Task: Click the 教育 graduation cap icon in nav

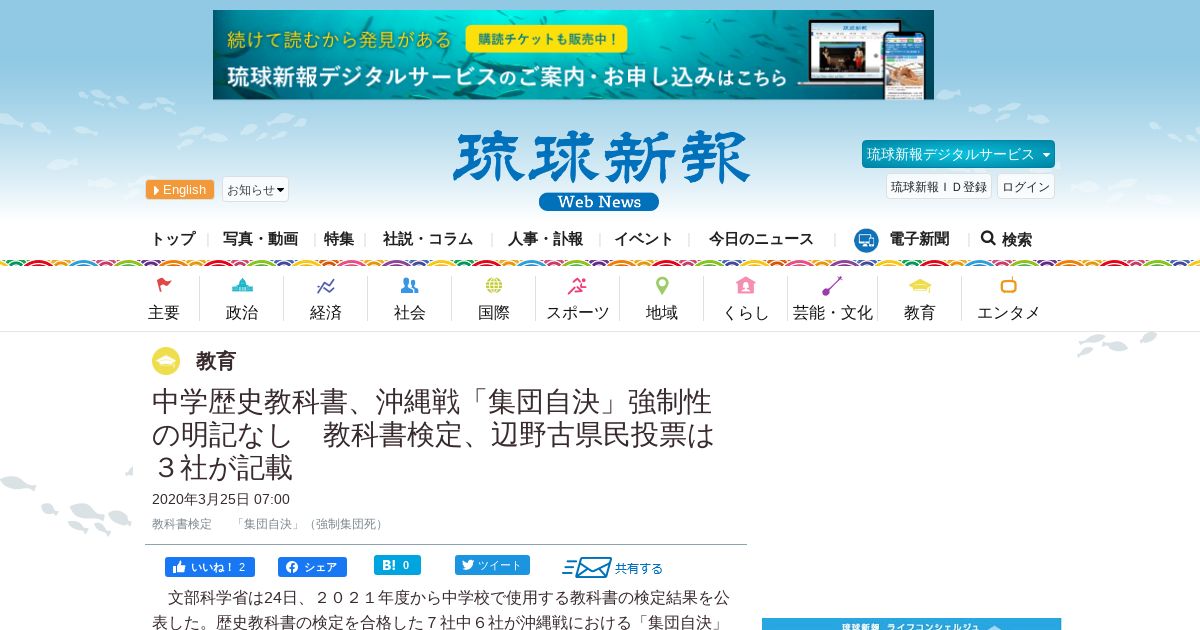Action: 919,286
